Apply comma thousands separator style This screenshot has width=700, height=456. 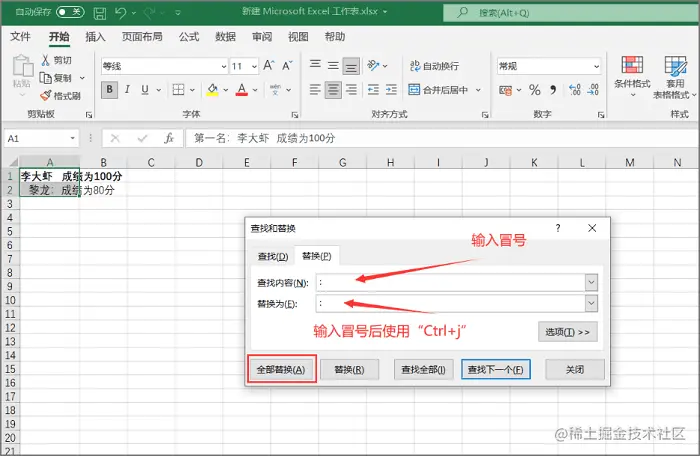click(553, 90)
